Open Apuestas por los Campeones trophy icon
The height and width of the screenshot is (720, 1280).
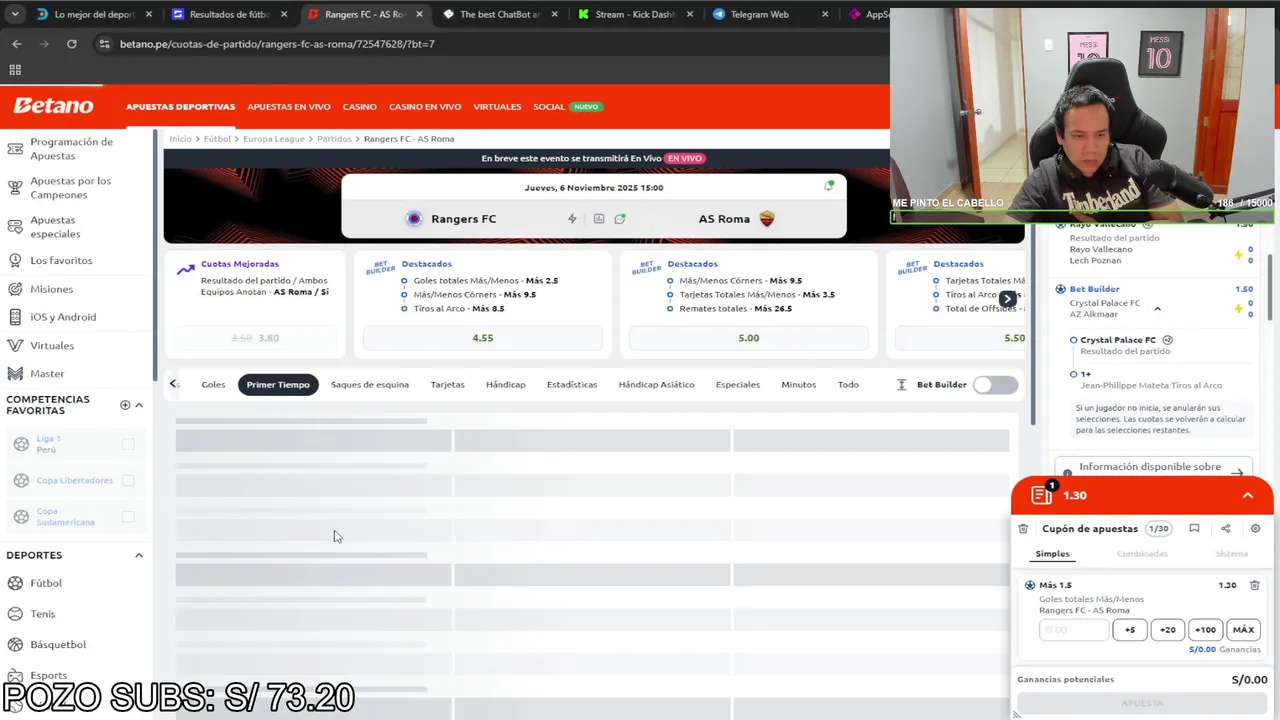click(15, 188)
